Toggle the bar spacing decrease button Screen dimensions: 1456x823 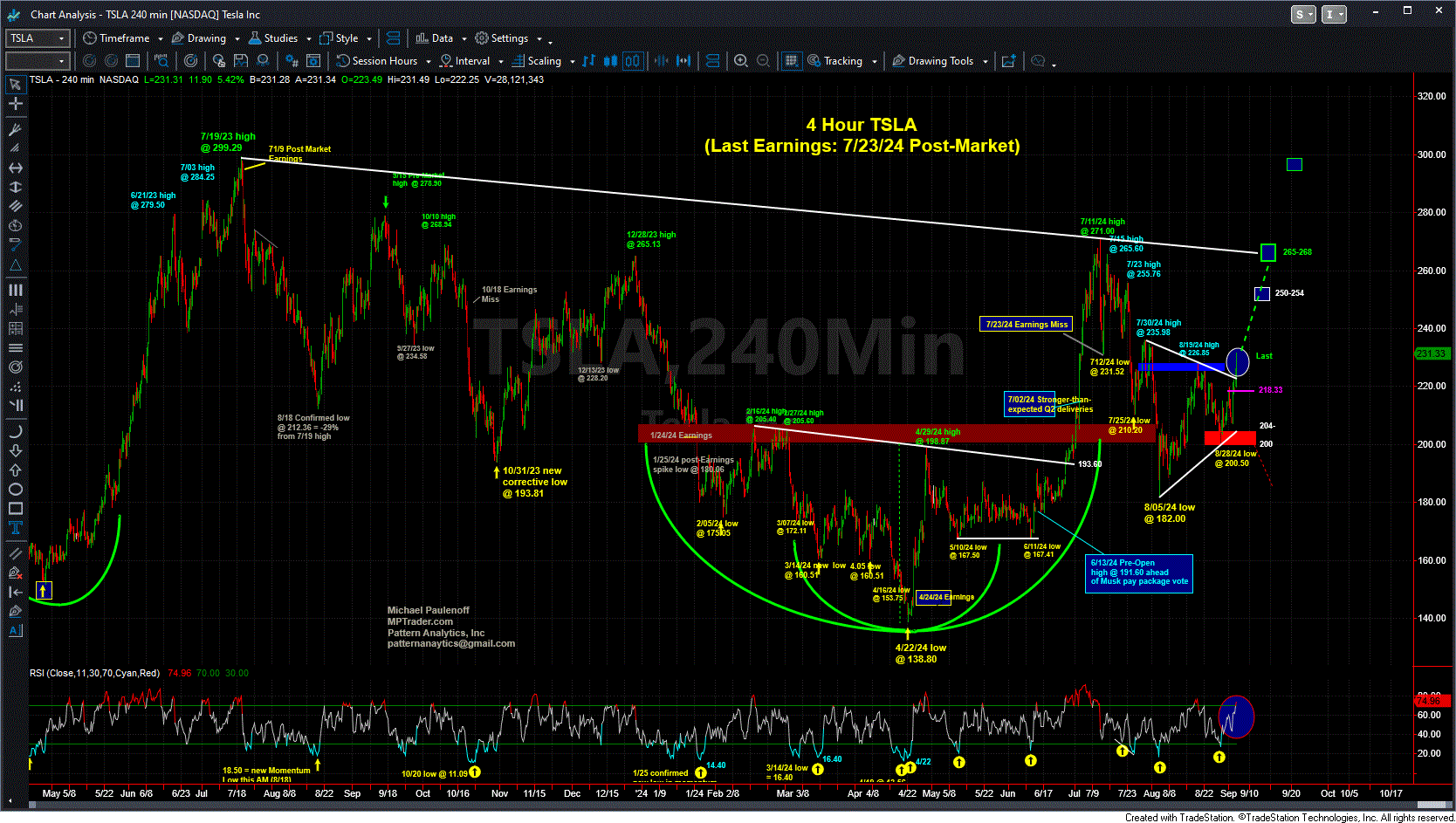tap(661, 60)
